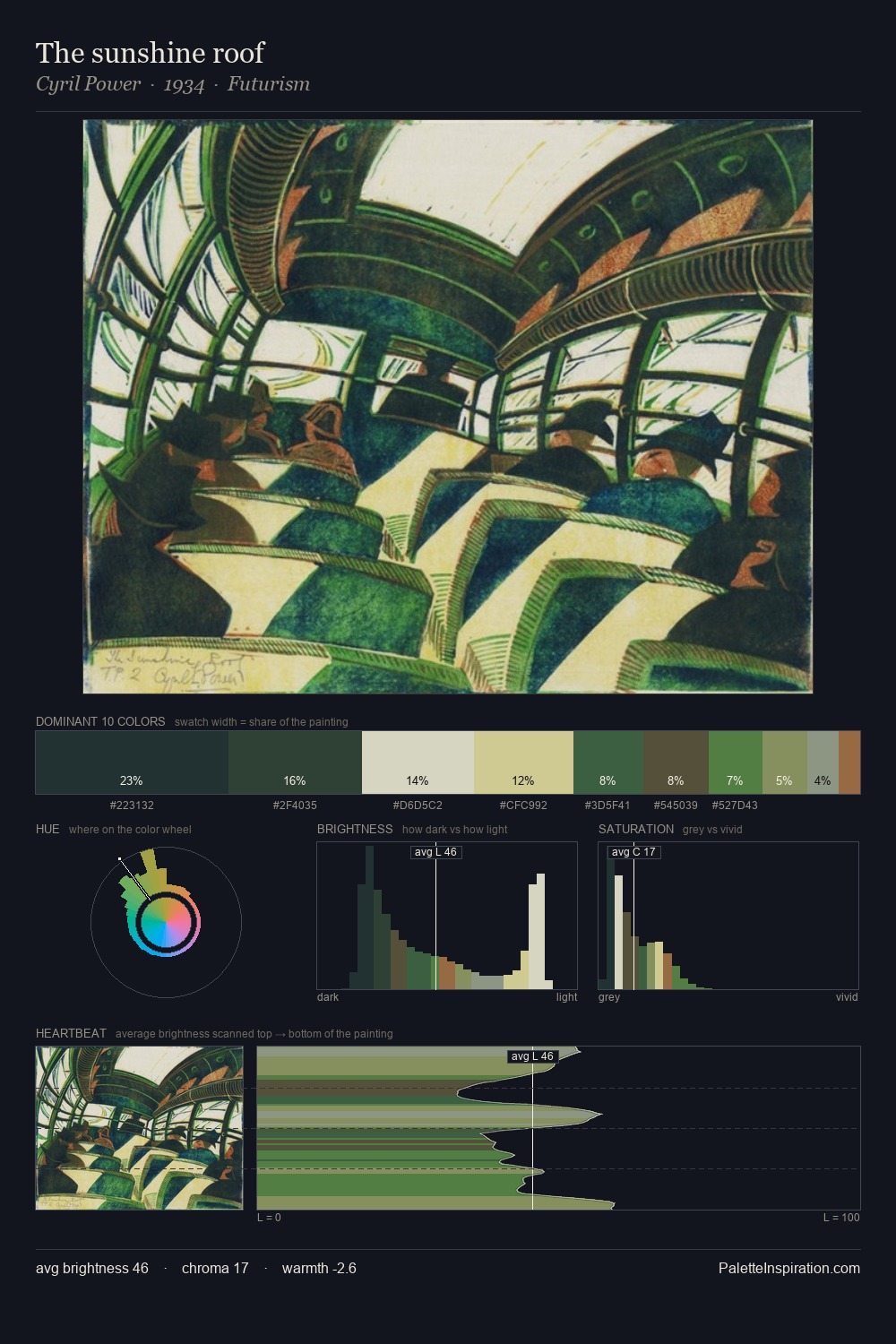This screenshot has width=896, height=1344.
Task: Click the 'light' axis label
Action: tap(566, 997)
